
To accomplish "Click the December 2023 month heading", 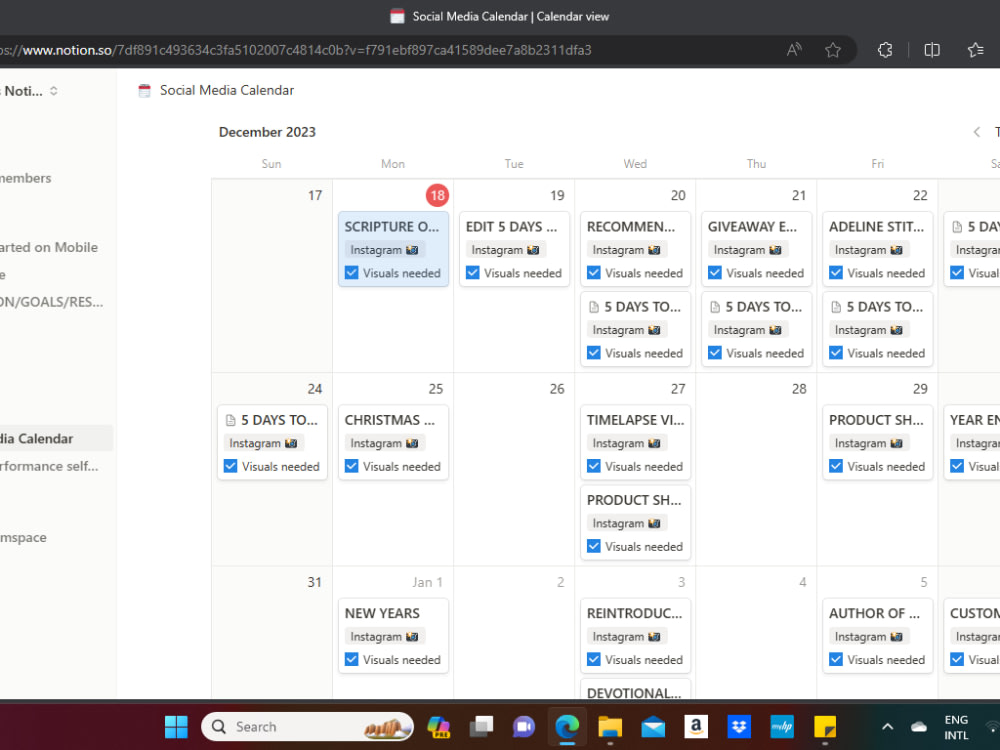I will pyautogui.click(x=267, y=132).
